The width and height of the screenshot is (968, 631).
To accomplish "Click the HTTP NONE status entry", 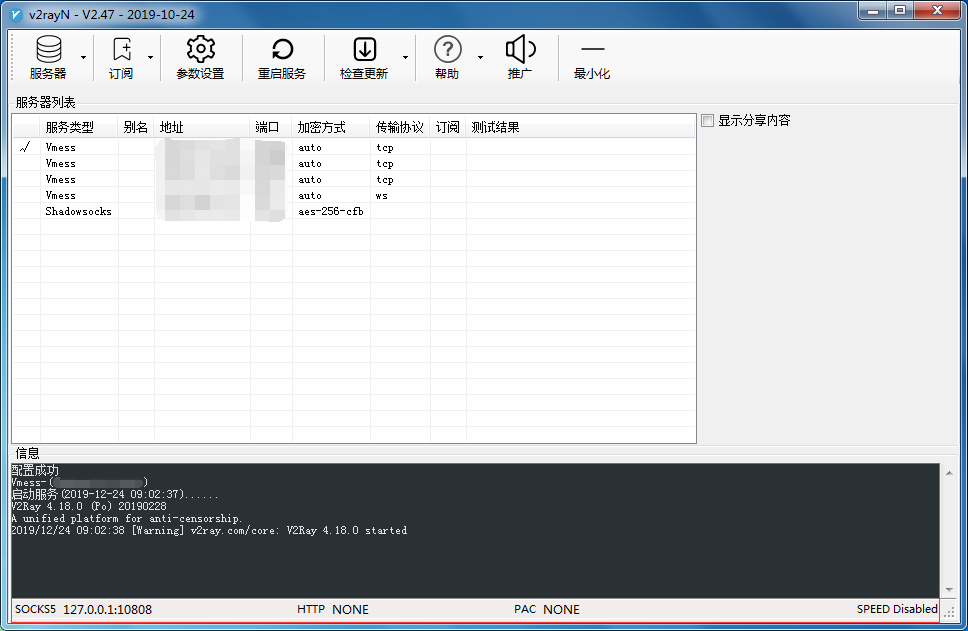I will 333,609.
